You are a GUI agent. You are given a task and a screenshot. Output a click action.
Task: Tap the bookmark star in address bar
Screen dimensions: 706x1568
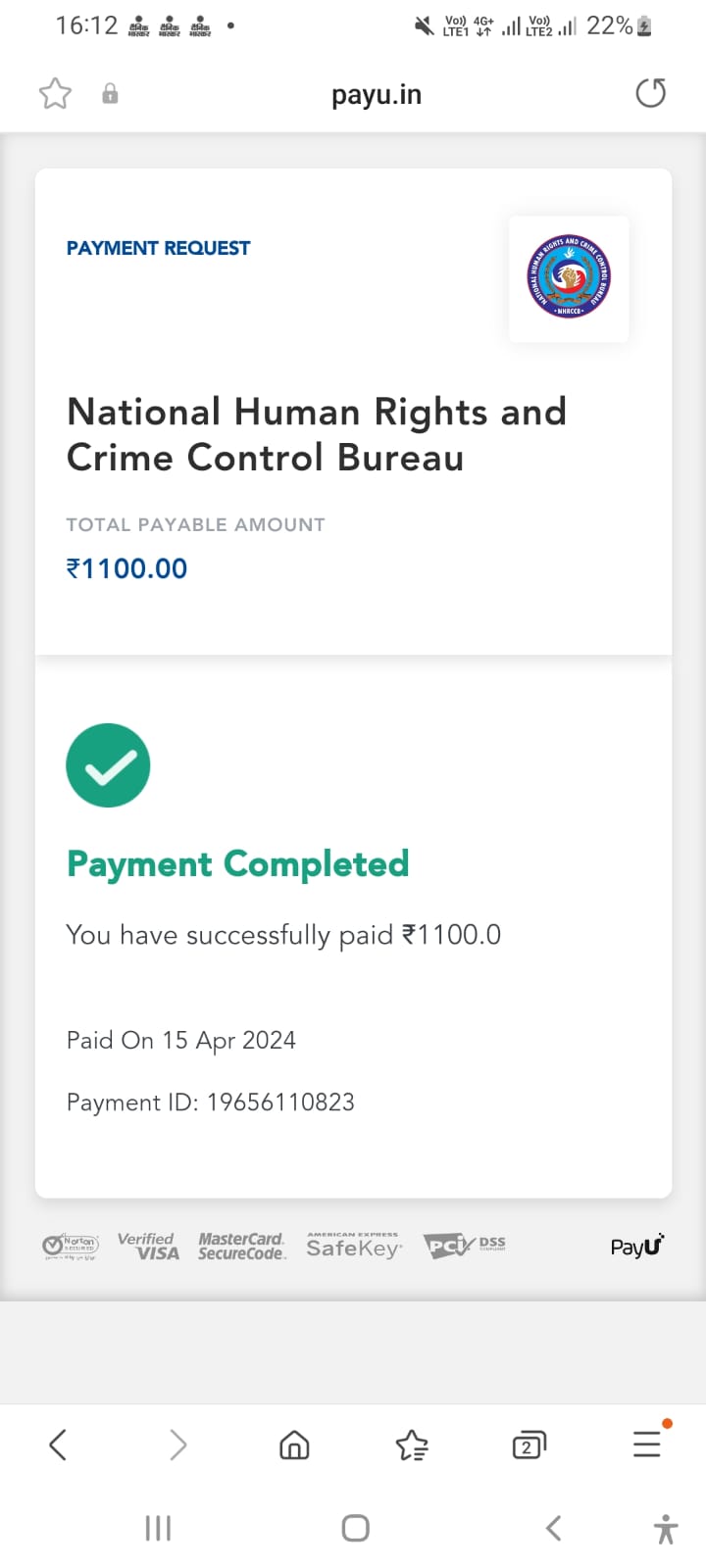[56, 94]
